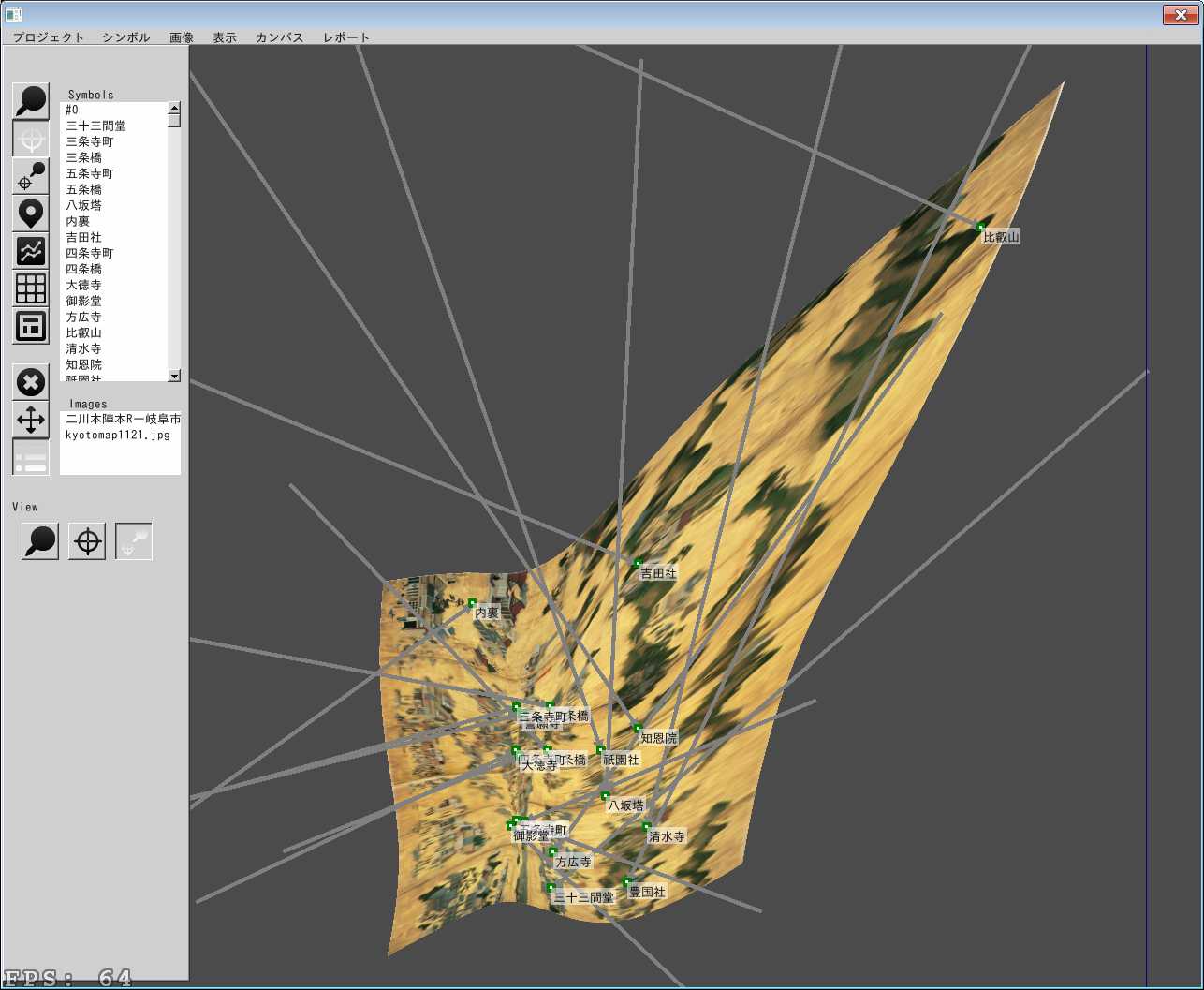The height and width of the screenshot is (990, 1204).
Task: Click the 吉田社 marker on the map
Action: tap(638, 563)
